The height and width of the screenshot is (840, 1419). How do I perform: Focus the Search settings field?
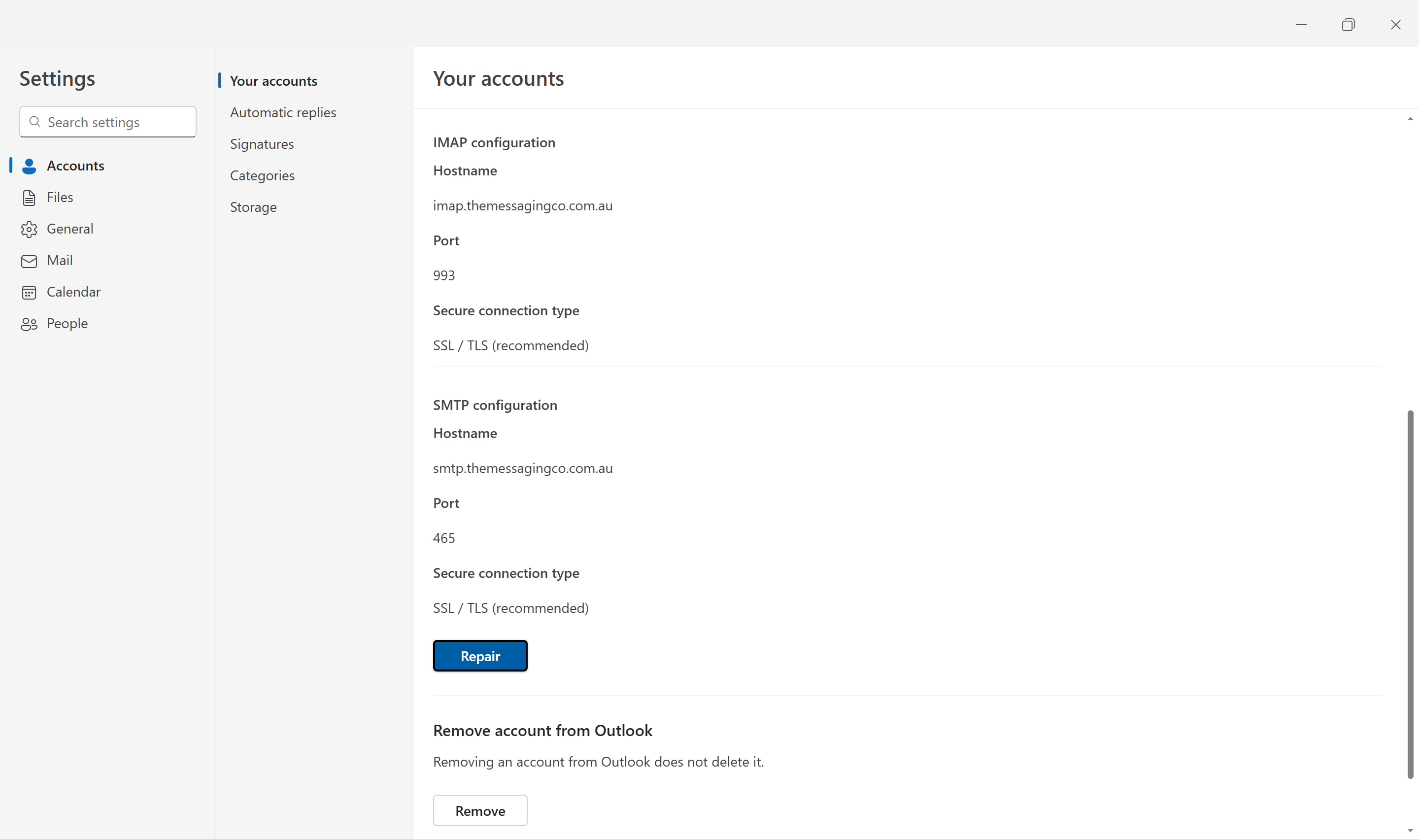tap(107, 122)
